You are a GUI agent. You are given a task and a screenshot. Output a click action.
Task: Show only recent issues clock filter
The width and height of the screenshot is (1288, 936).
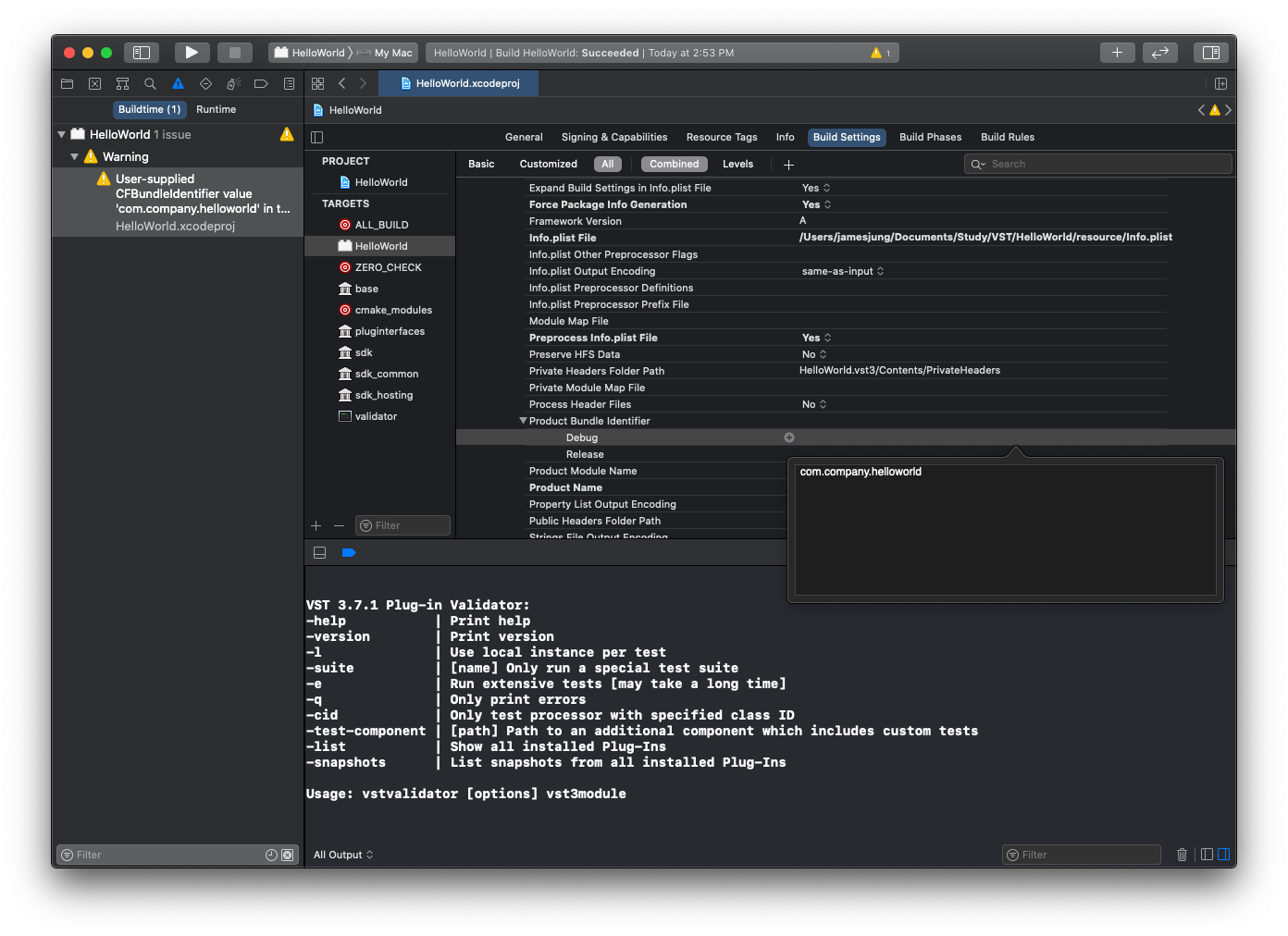click(x=271, y=855)
